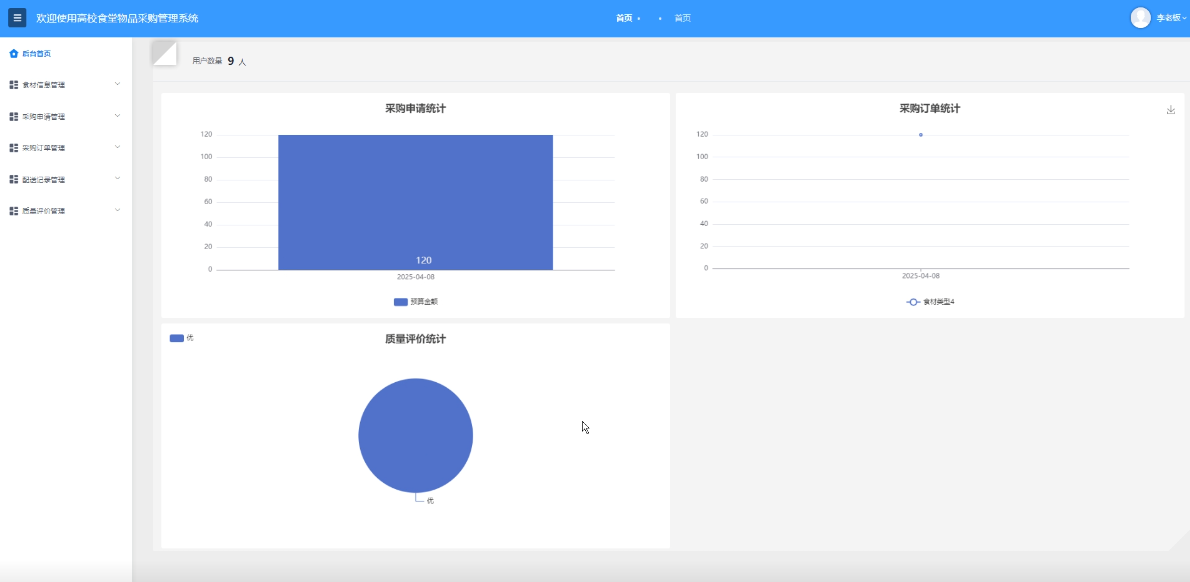The image size is (1190, 582).
Task: Click the 60 axis label in 采购申请统计
Action: coord(209,202)
